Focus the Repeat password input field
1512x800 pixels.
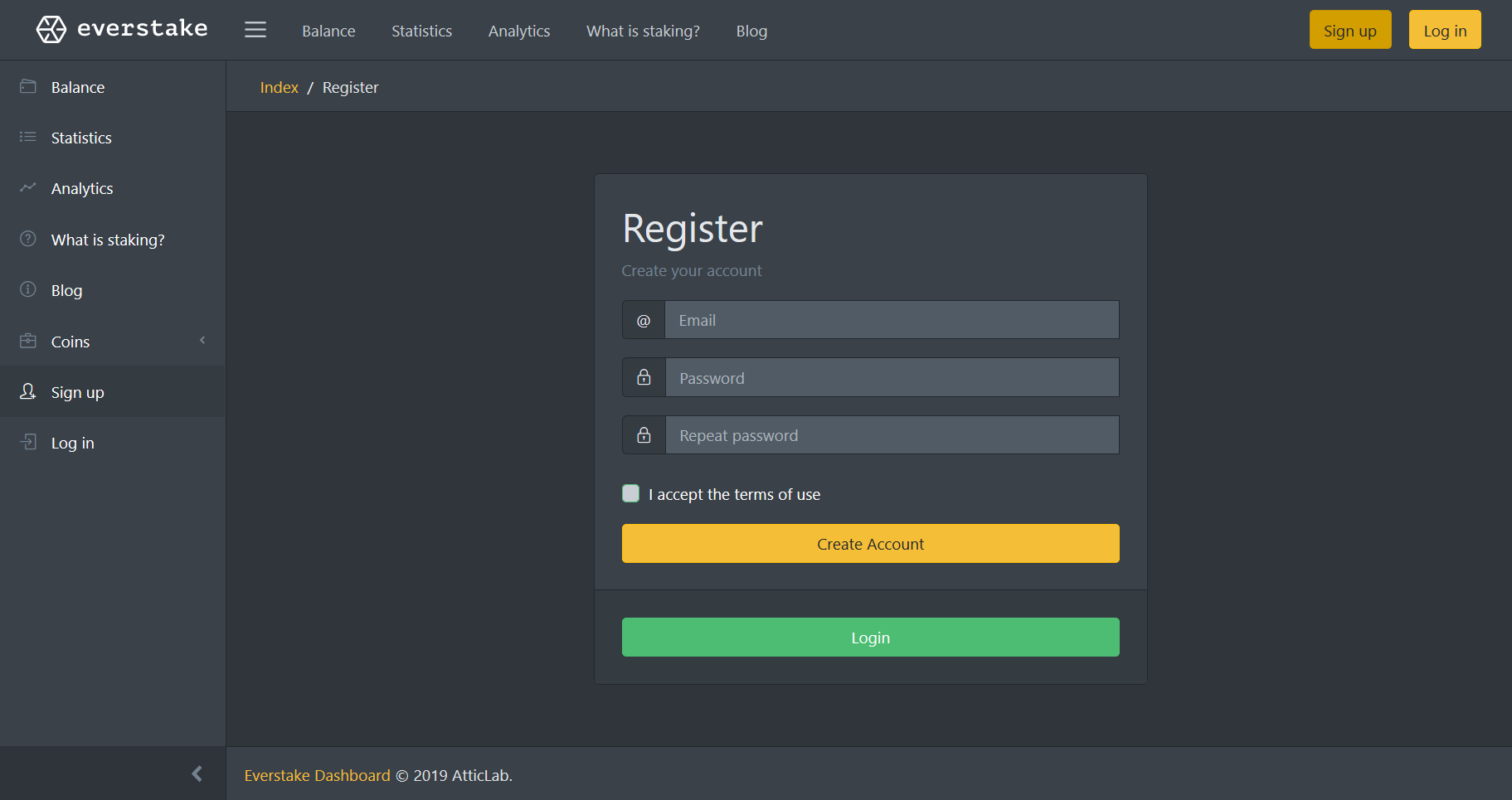[892, 435]
